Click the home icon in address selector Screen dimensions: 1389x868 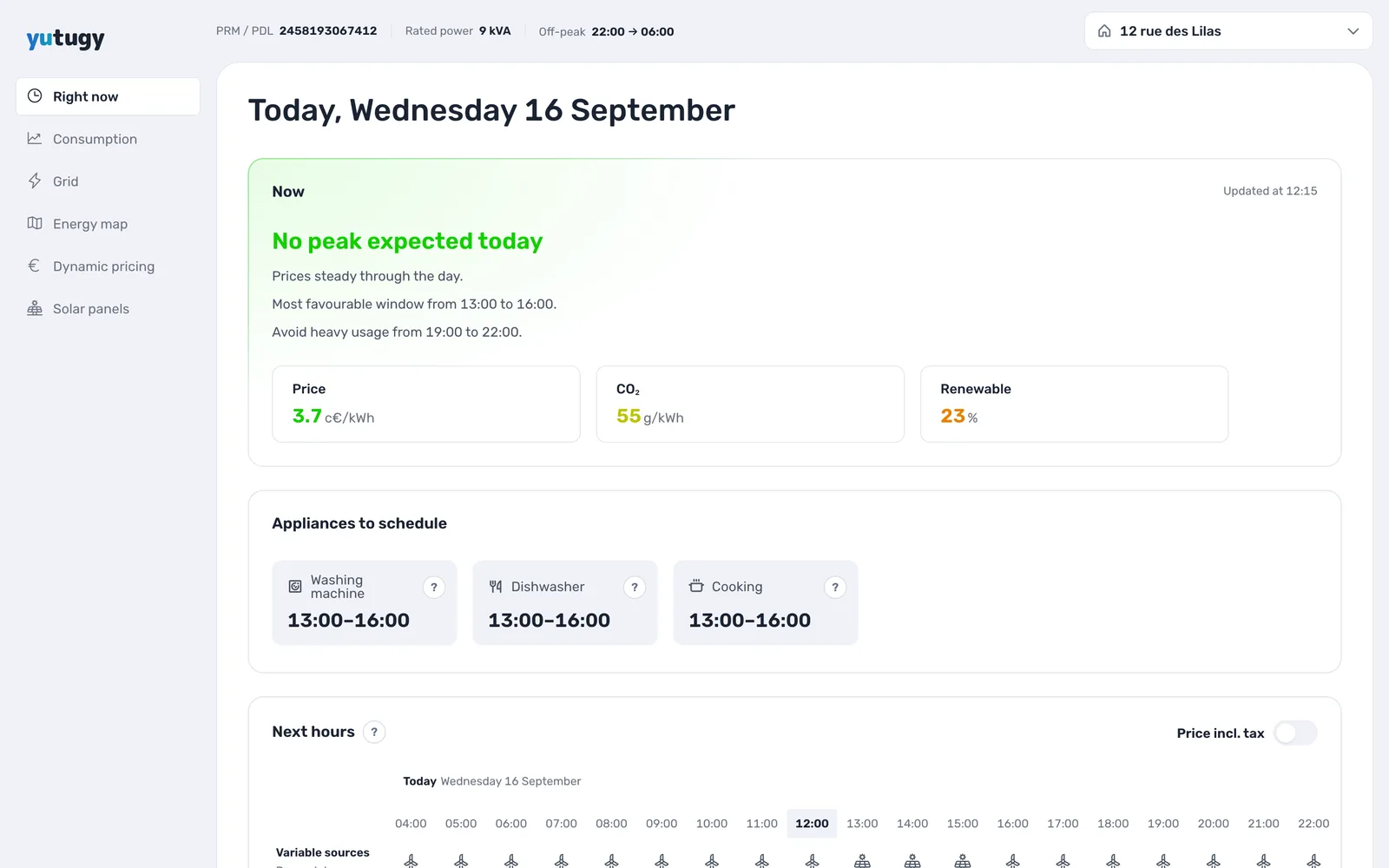tap(1104, 31)
